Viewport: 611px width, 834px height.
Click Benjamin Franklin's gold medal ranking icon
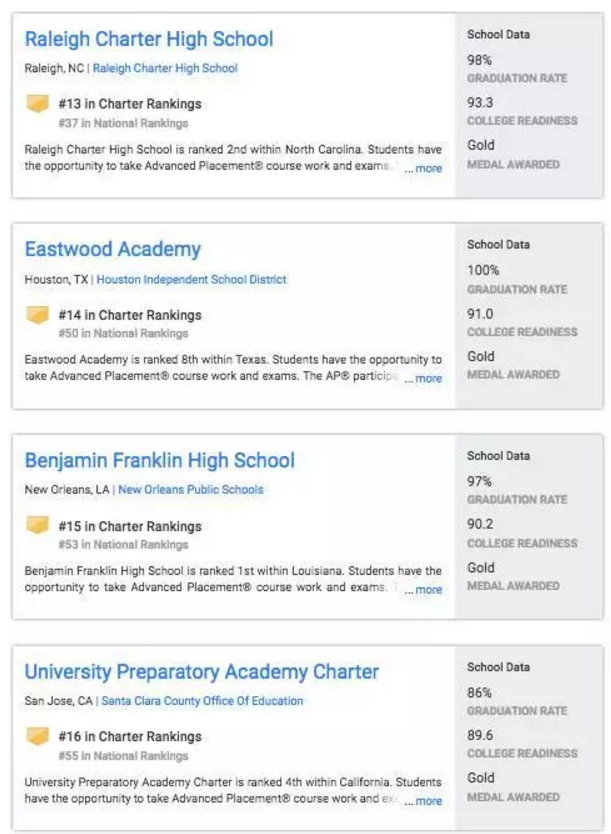point(37,526)
